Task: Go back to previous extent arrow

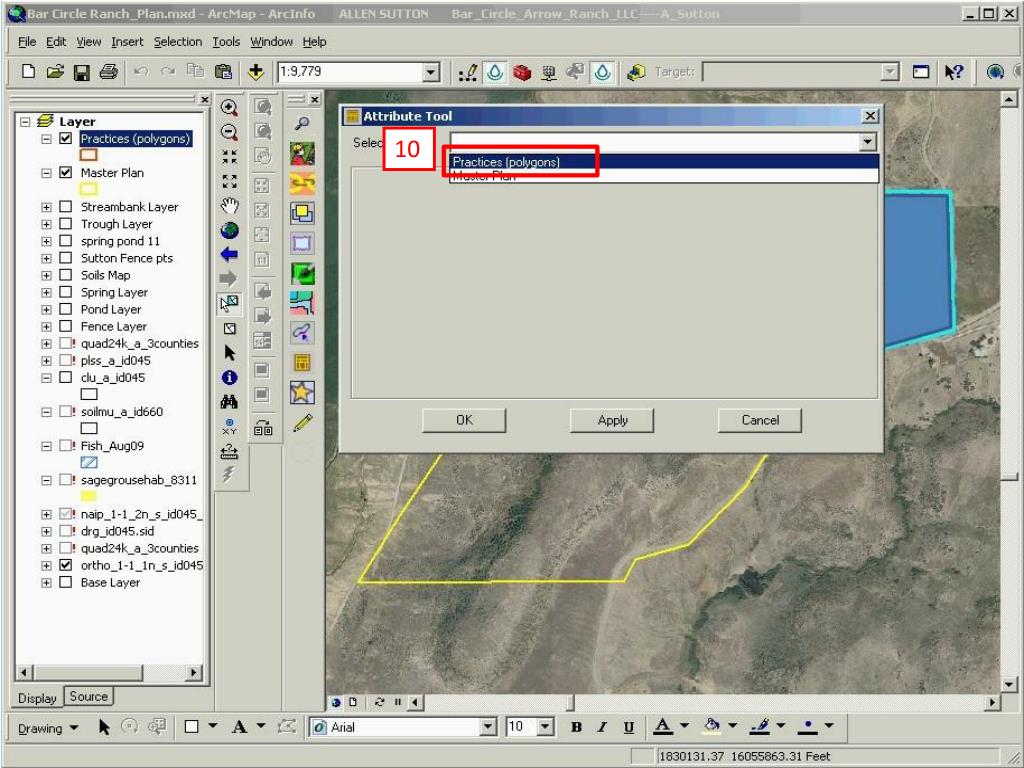Action: point(229,255)
